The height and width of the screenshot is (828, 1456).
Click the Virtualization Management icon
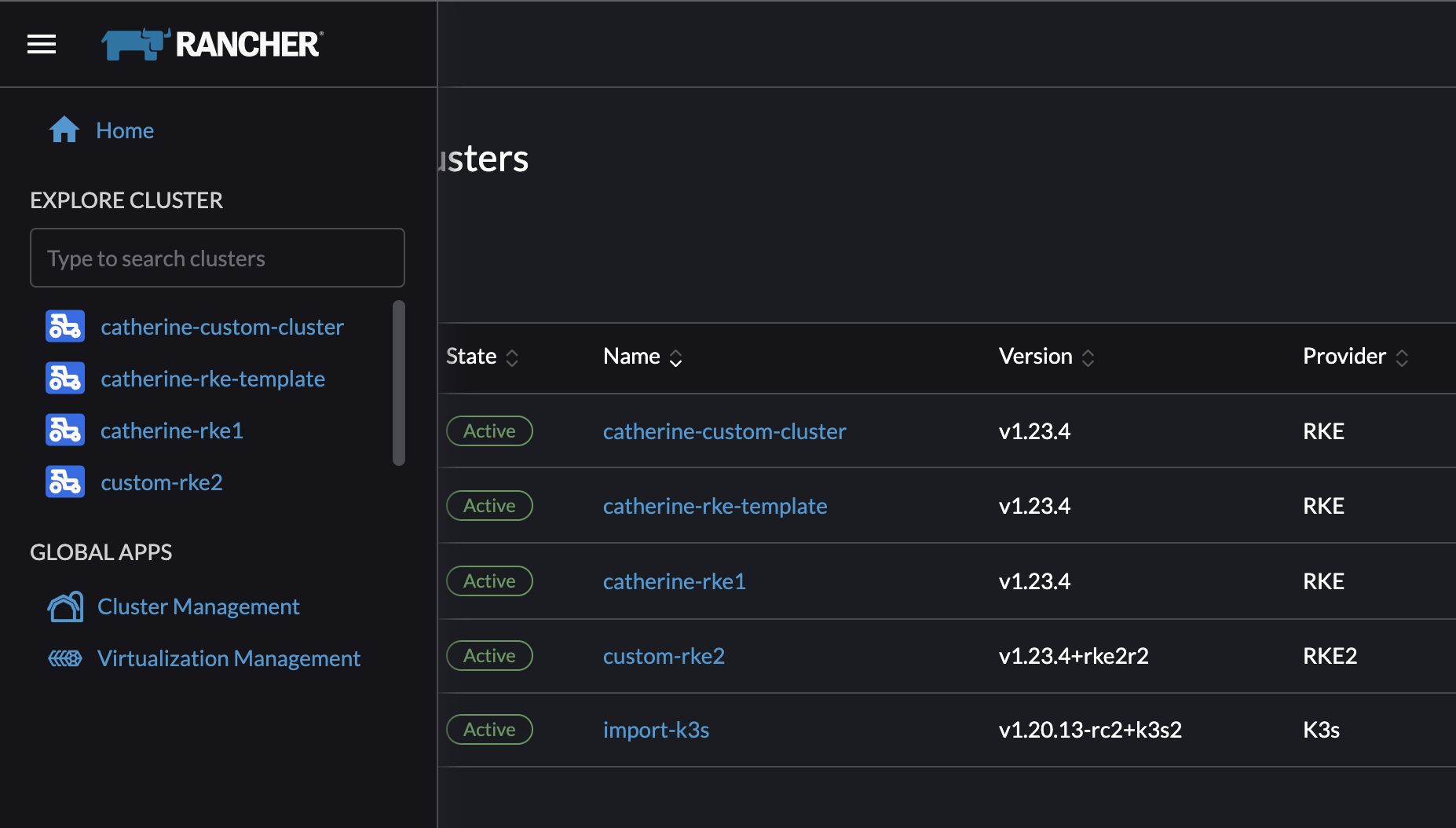tap(65, 658)
